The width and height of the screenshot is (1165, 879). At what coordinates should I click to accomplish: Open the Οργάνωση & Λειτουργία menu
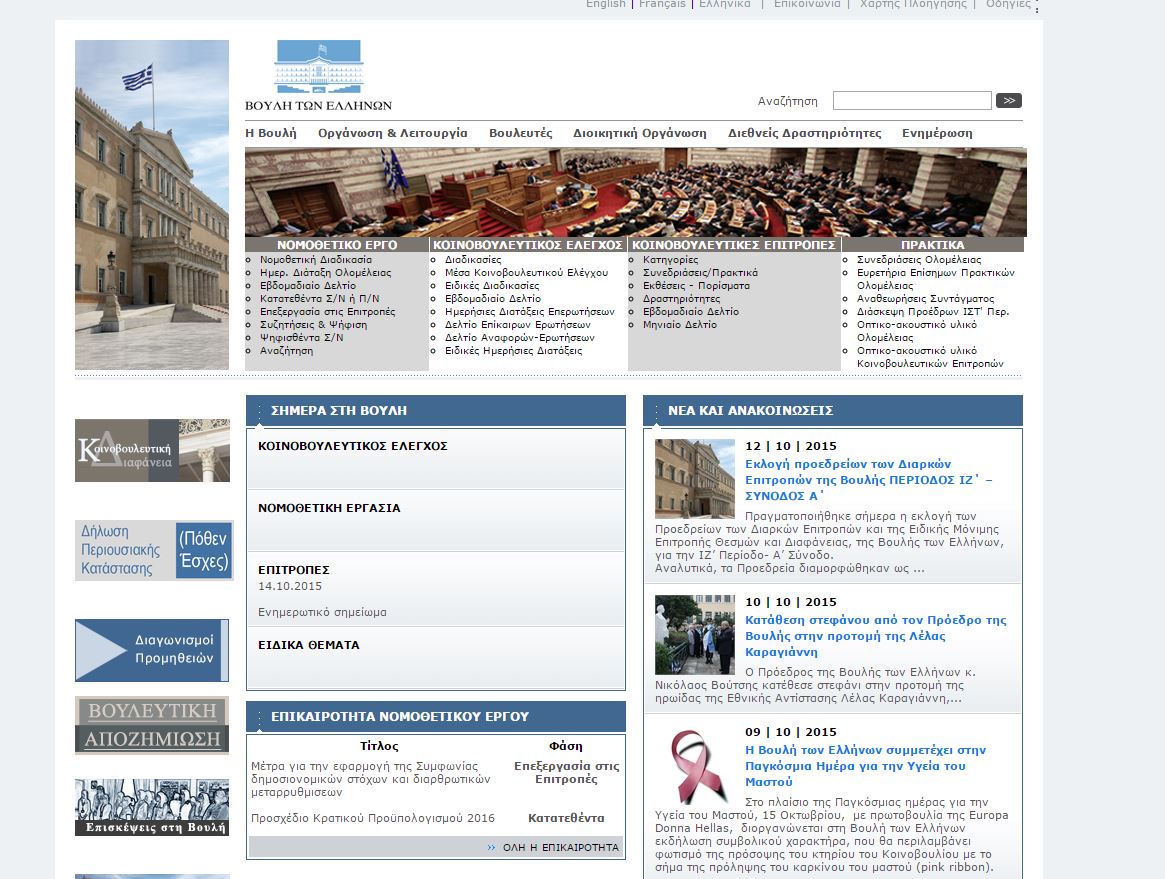click(392, 133)
